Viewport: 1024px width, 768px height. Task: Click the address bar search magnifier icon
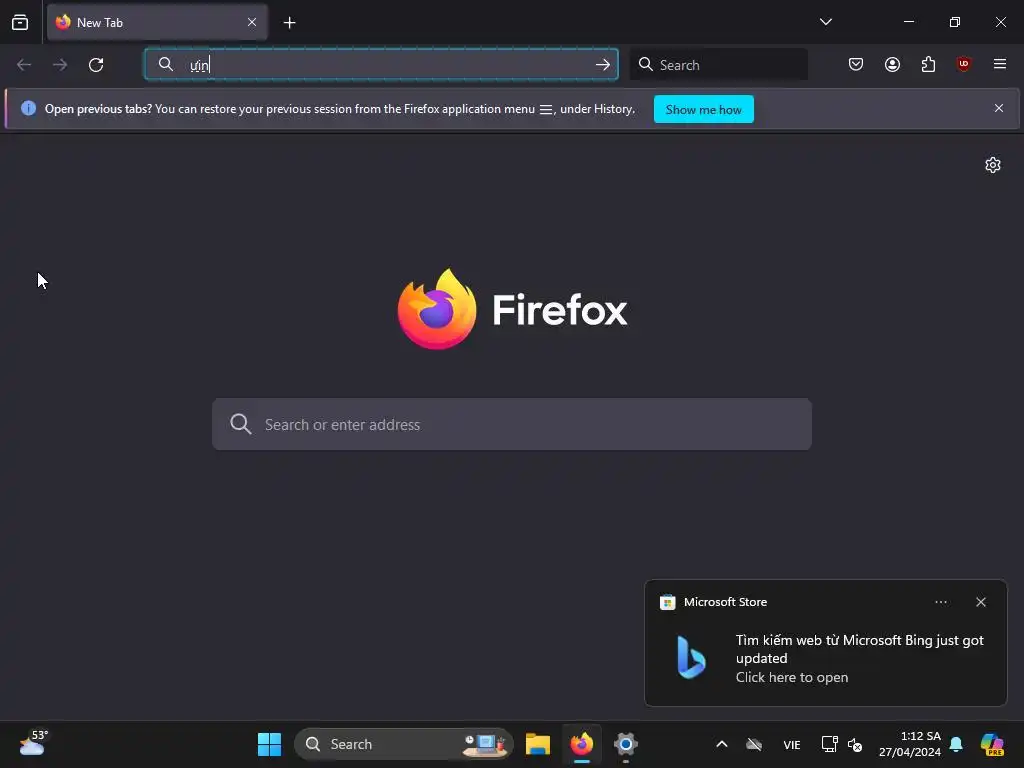pos(166,64)
